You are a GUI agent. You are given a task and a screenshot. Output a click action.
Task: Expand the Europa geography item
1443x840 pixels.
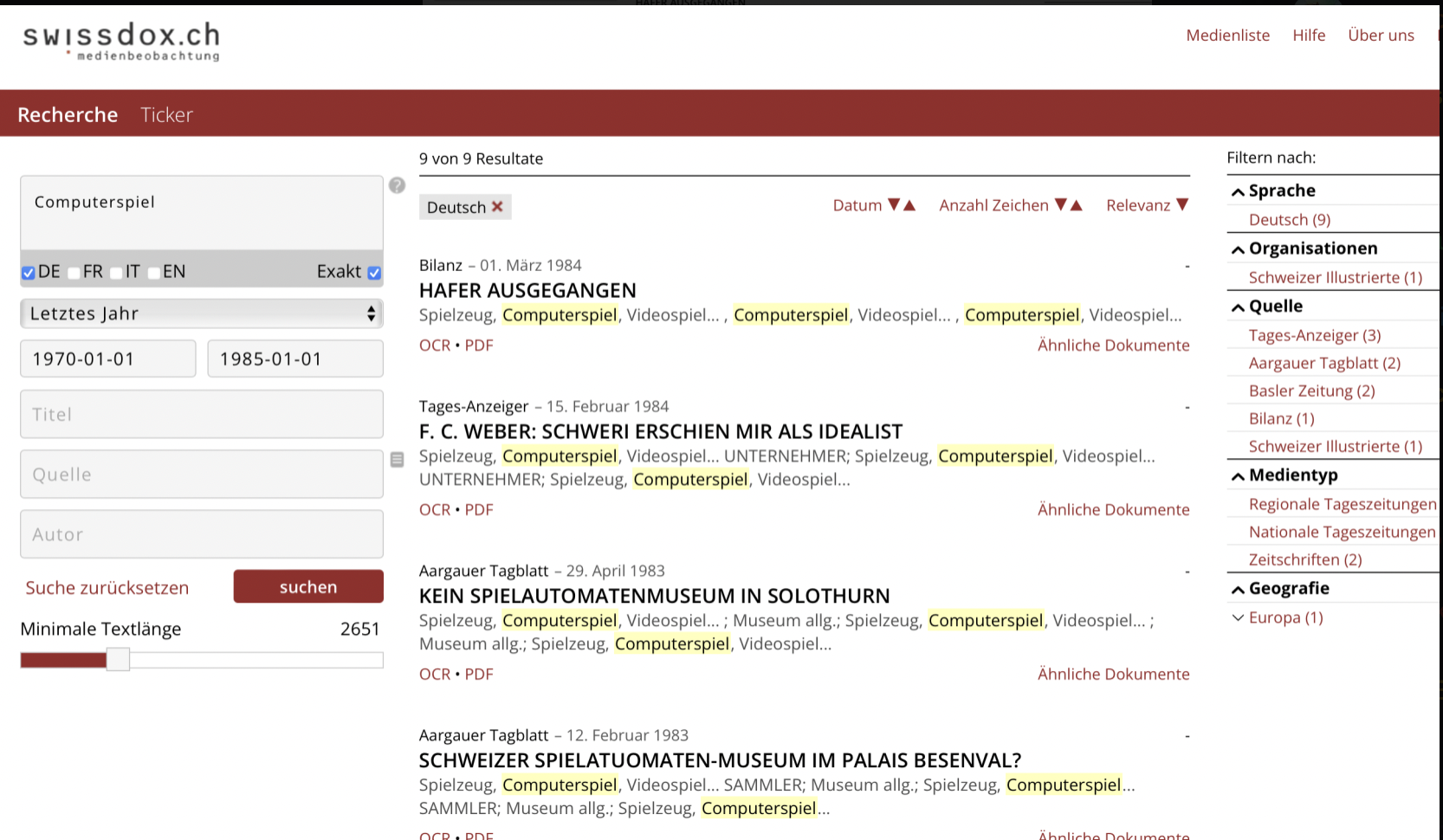tap(1239, 617)
